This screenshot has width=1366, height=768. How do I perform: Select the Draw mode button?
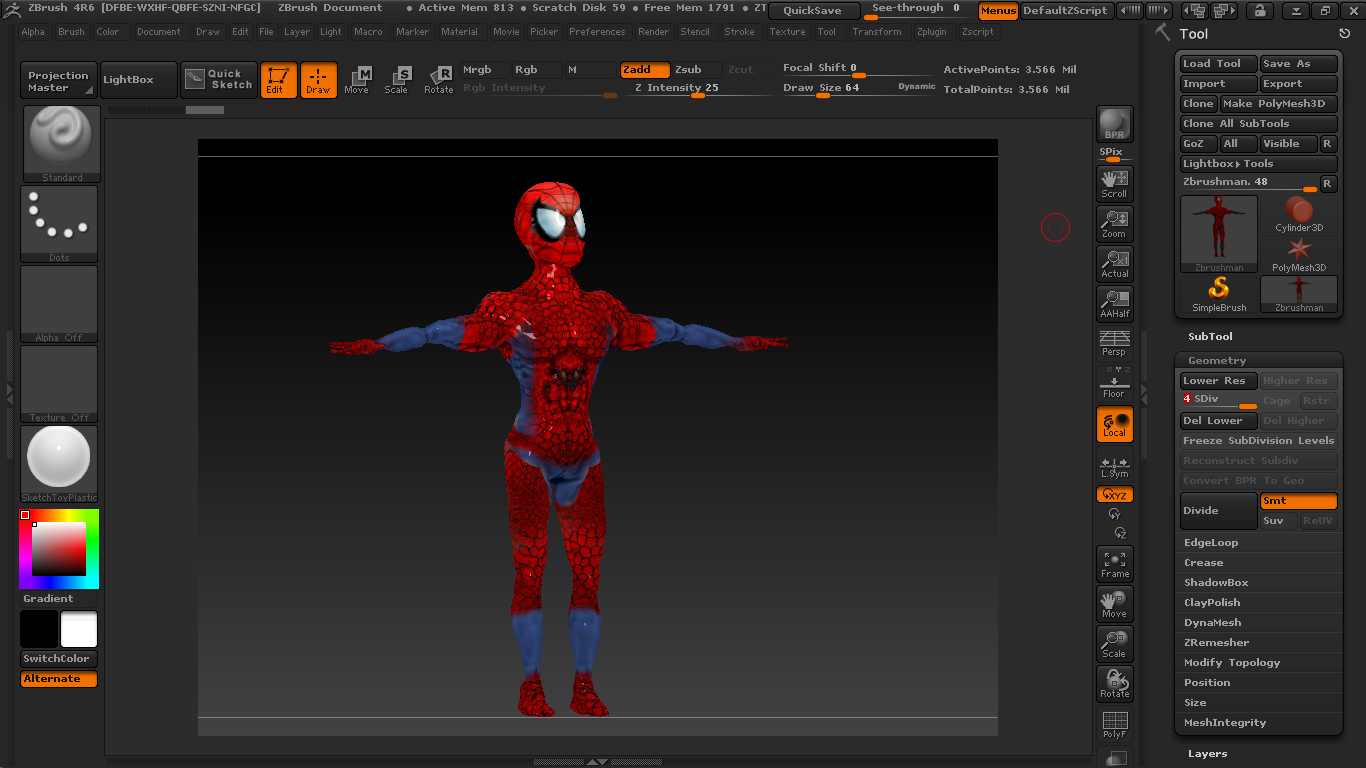[x=318, y=80]
